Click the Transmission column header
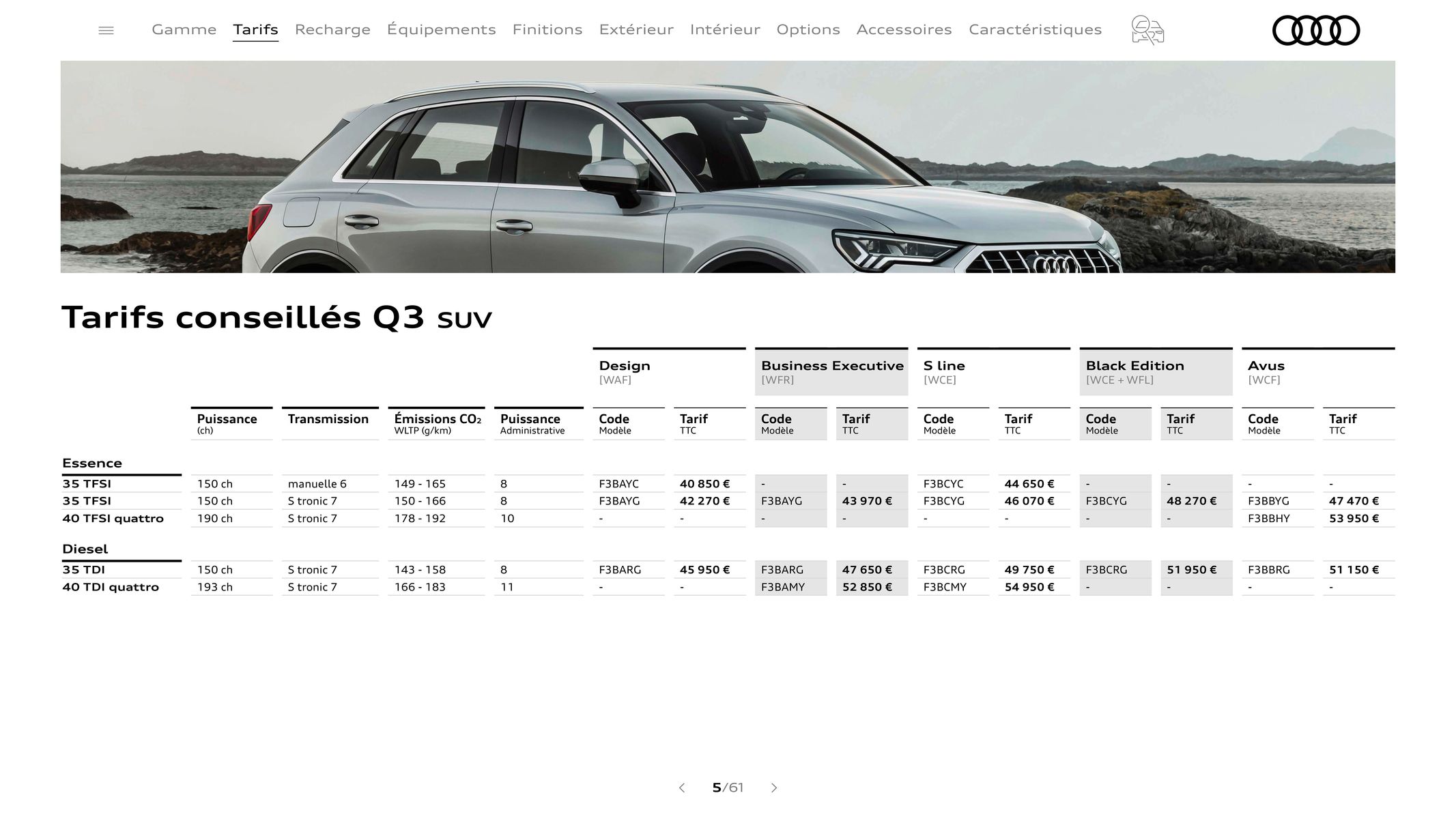The width and height of the screenshot is (1456, 819). click(330, 423)
